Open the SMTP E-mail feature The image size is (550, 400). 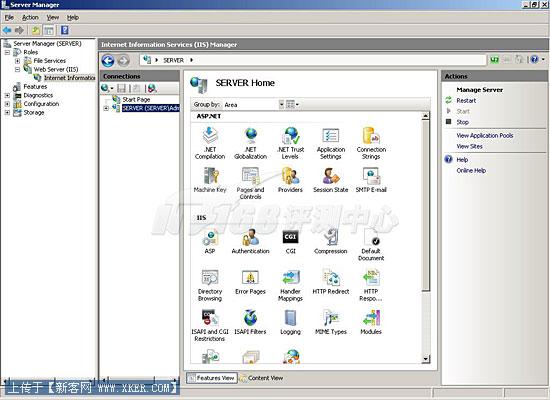[x=371, y=180]
